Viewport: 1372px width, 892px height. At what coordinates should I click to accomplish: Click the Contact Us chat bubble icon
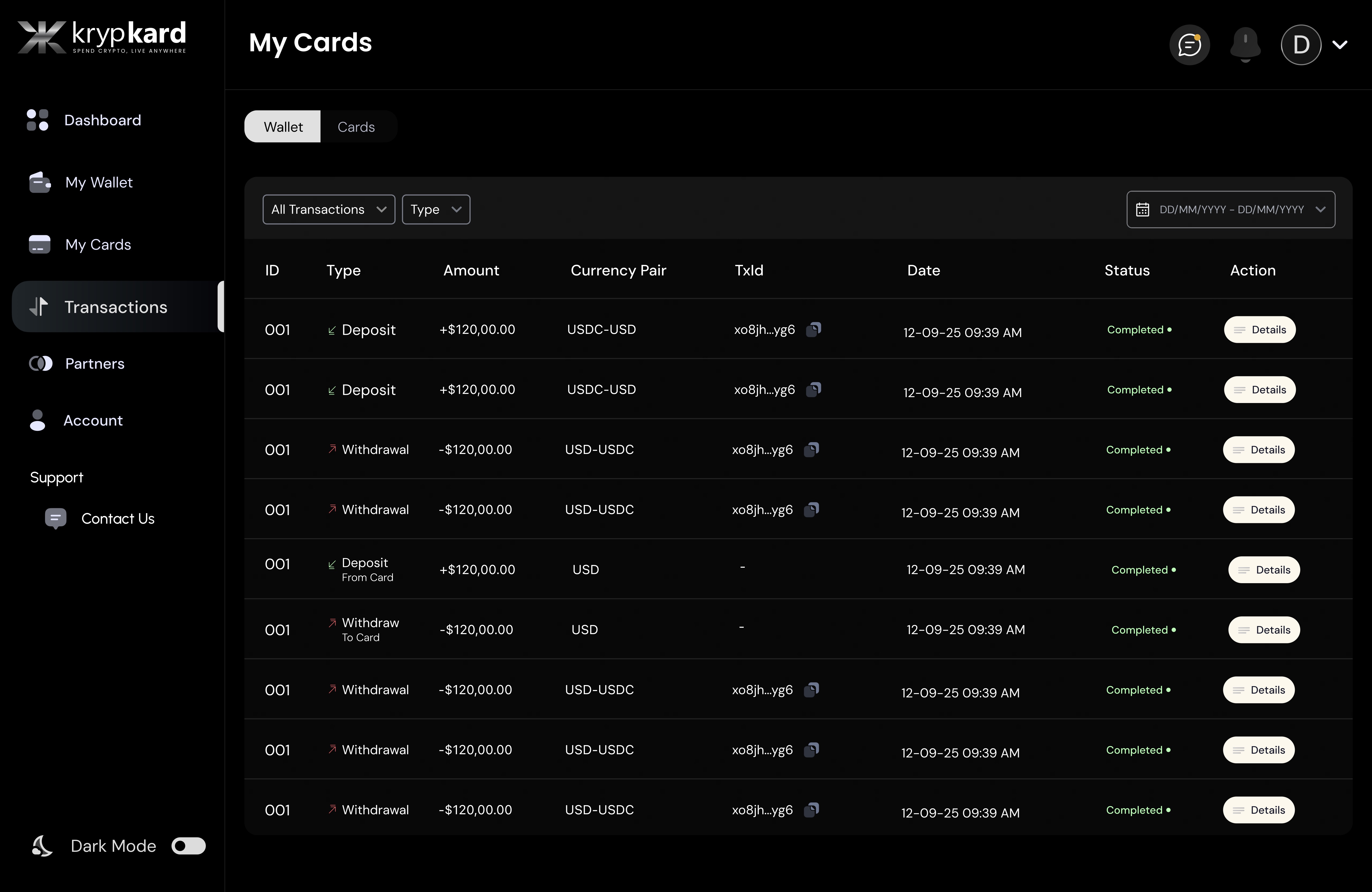[55, 519]
